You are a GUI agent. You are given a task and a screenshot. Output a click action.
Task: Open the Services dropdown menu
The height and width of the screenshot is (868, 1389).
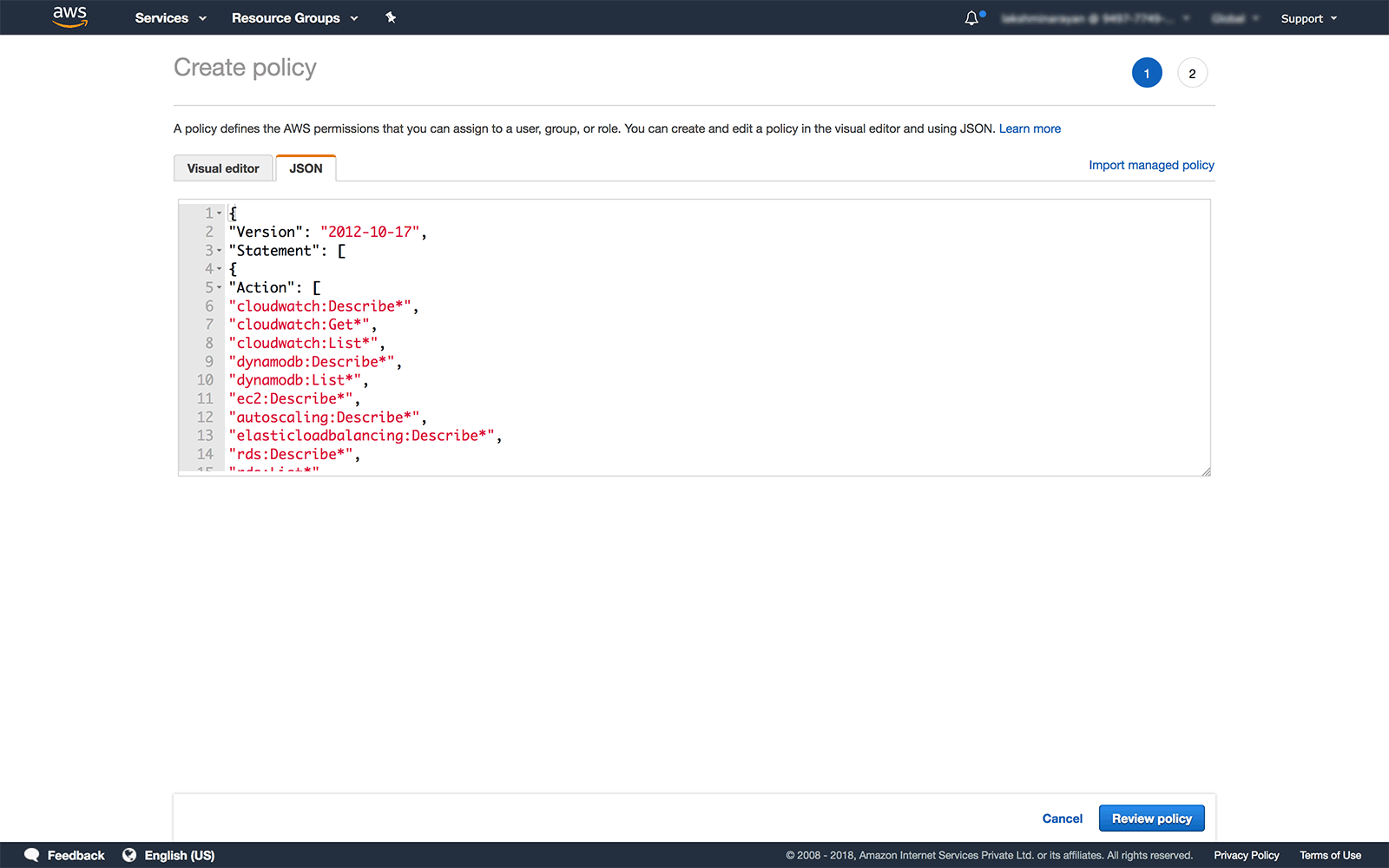(x=170, y=18)
